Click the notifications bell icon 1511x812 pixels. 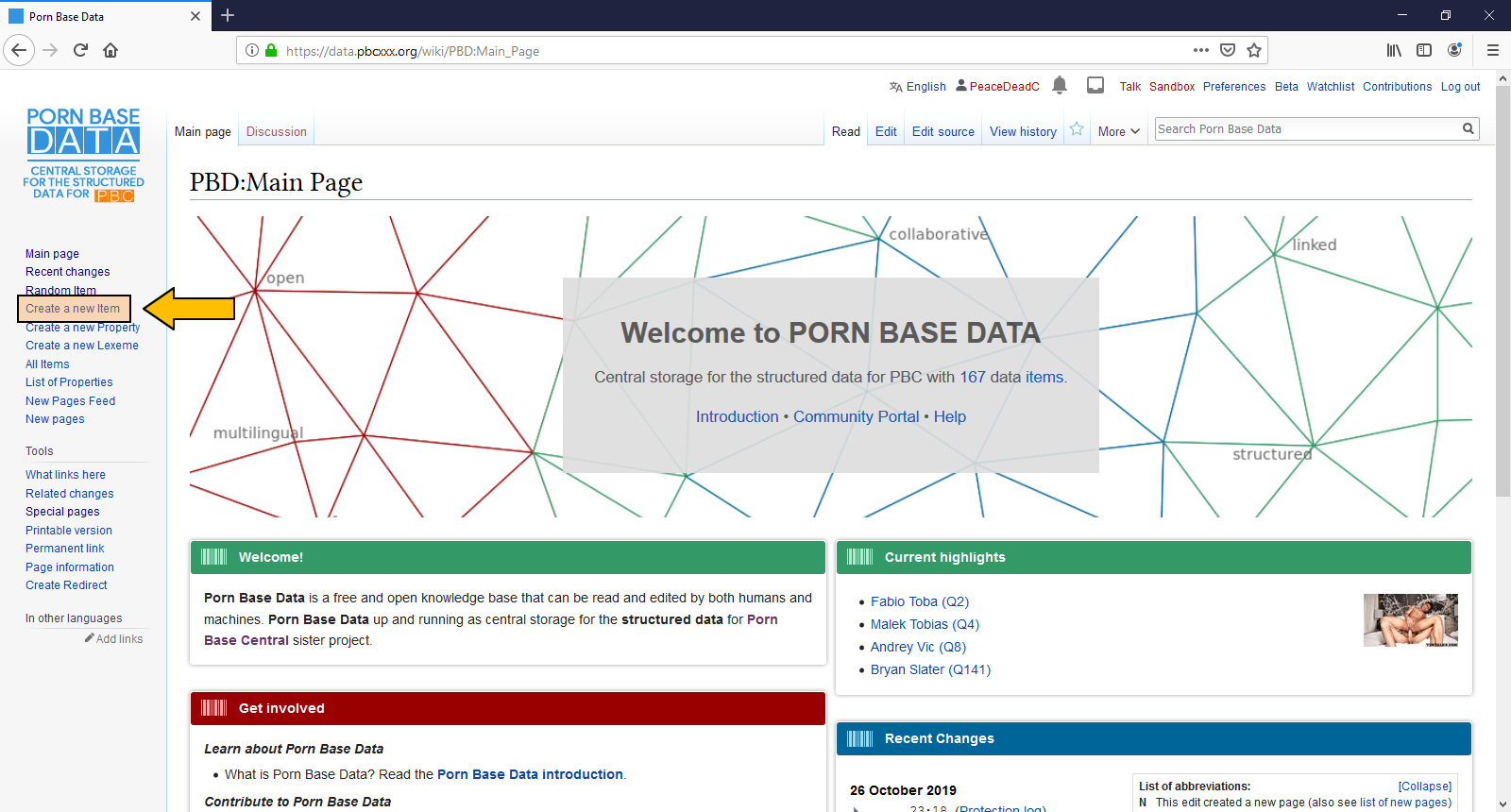point(1060,85)
